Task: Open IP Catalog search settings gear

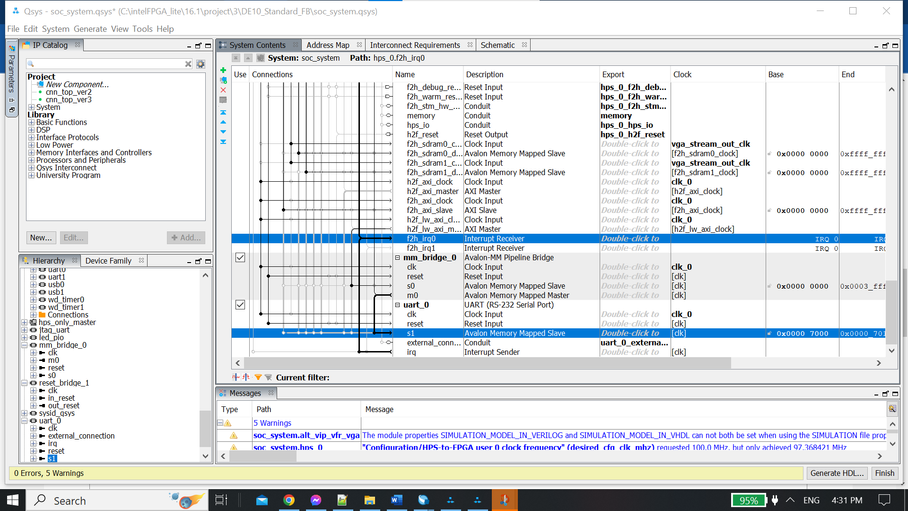Action: (x=201, y=64)
